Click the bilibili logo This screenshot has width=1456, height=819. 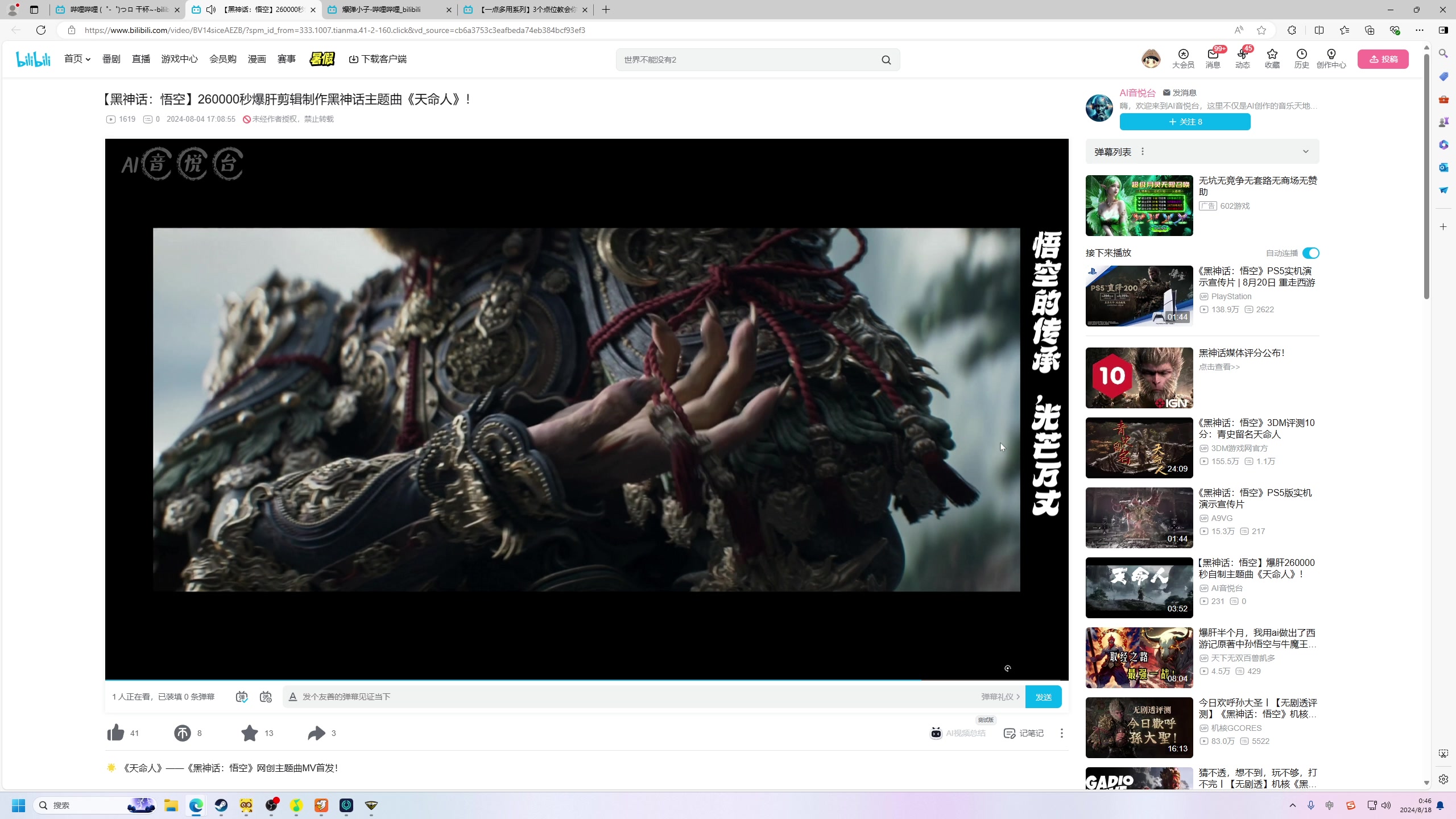pos(33,59)
